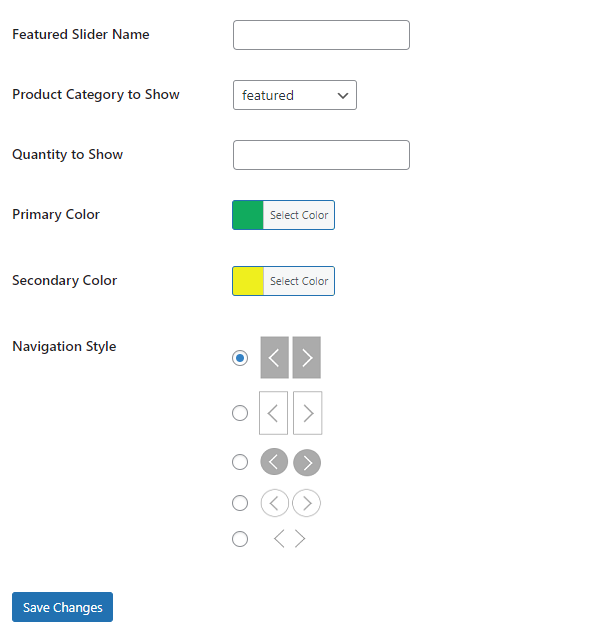Click the filled gray square right arrow icon
The image size is (605, 624).
pyautogui.click(x=306, y=357)
